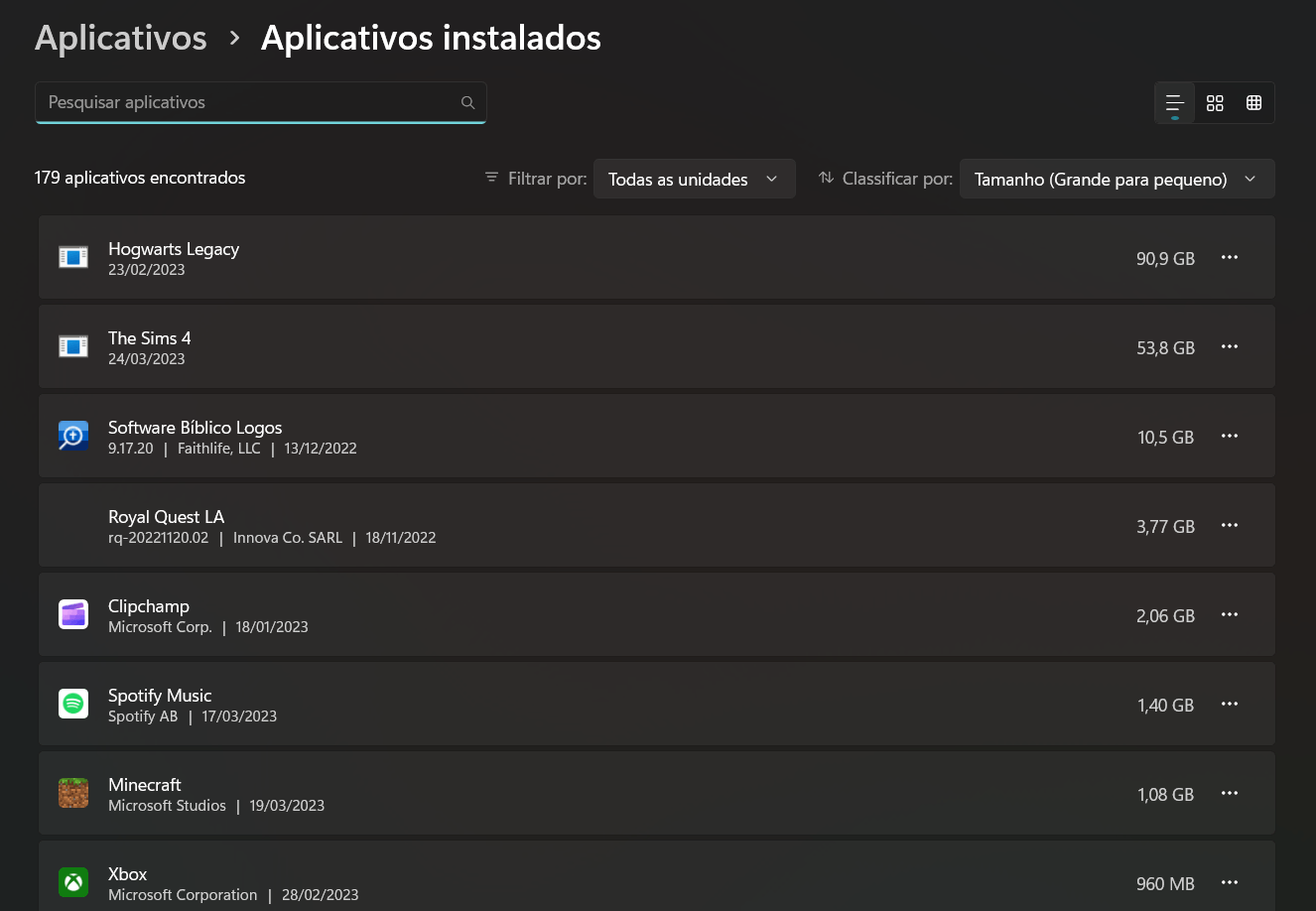Click the 24/03/2023 install date
The width and height of the screenshot is (1316, 911).
[x=147, y=359]
